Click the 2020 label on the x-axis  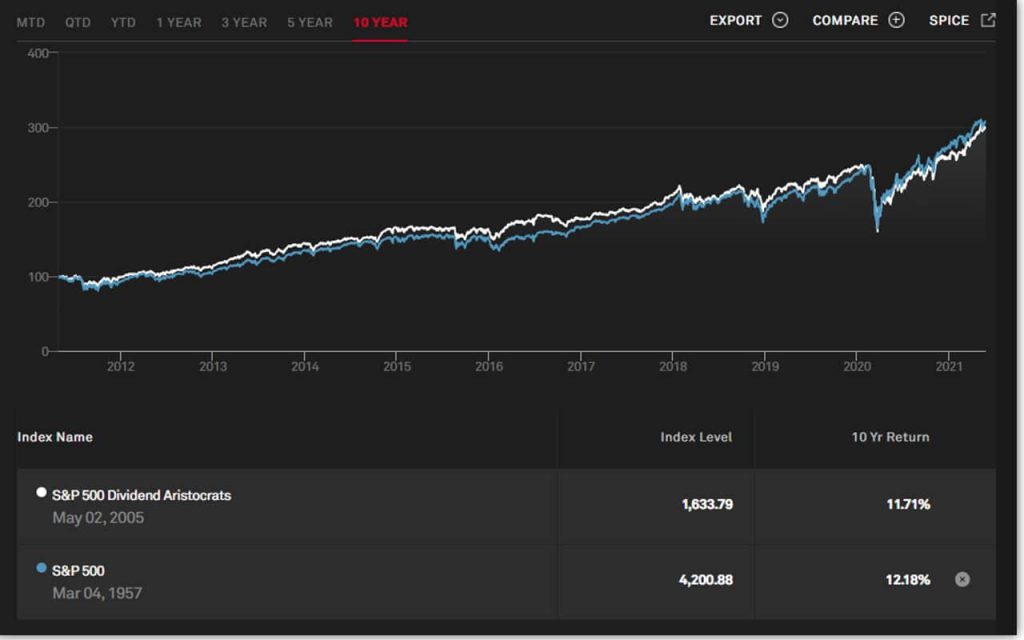(857, 366)
